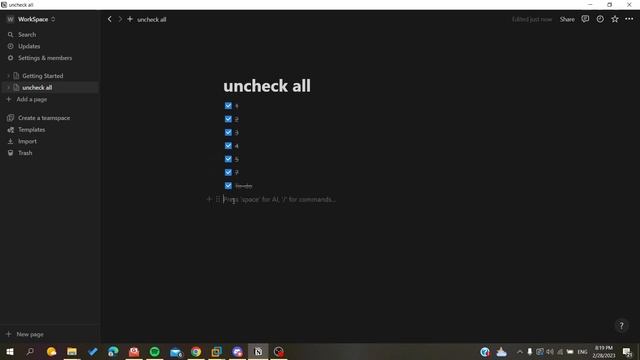Open volume control in system tray

tap(550, 351)
